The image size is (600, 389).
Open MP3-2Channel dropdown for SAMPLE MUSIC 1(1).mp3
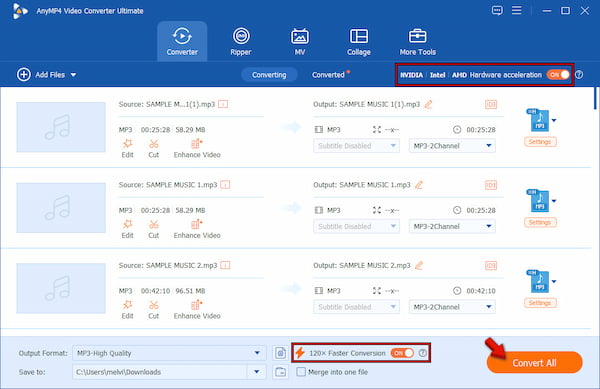pos(452,146)
